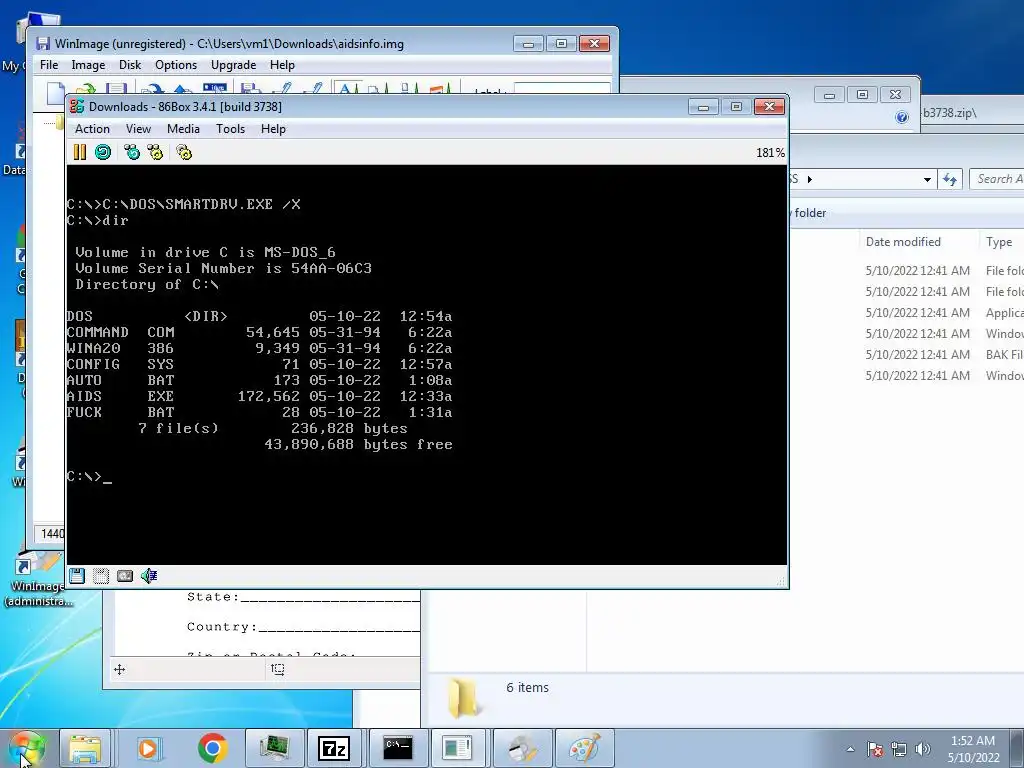Click the network icon in system tray
1024x768 pixels.
coord(899,749)
